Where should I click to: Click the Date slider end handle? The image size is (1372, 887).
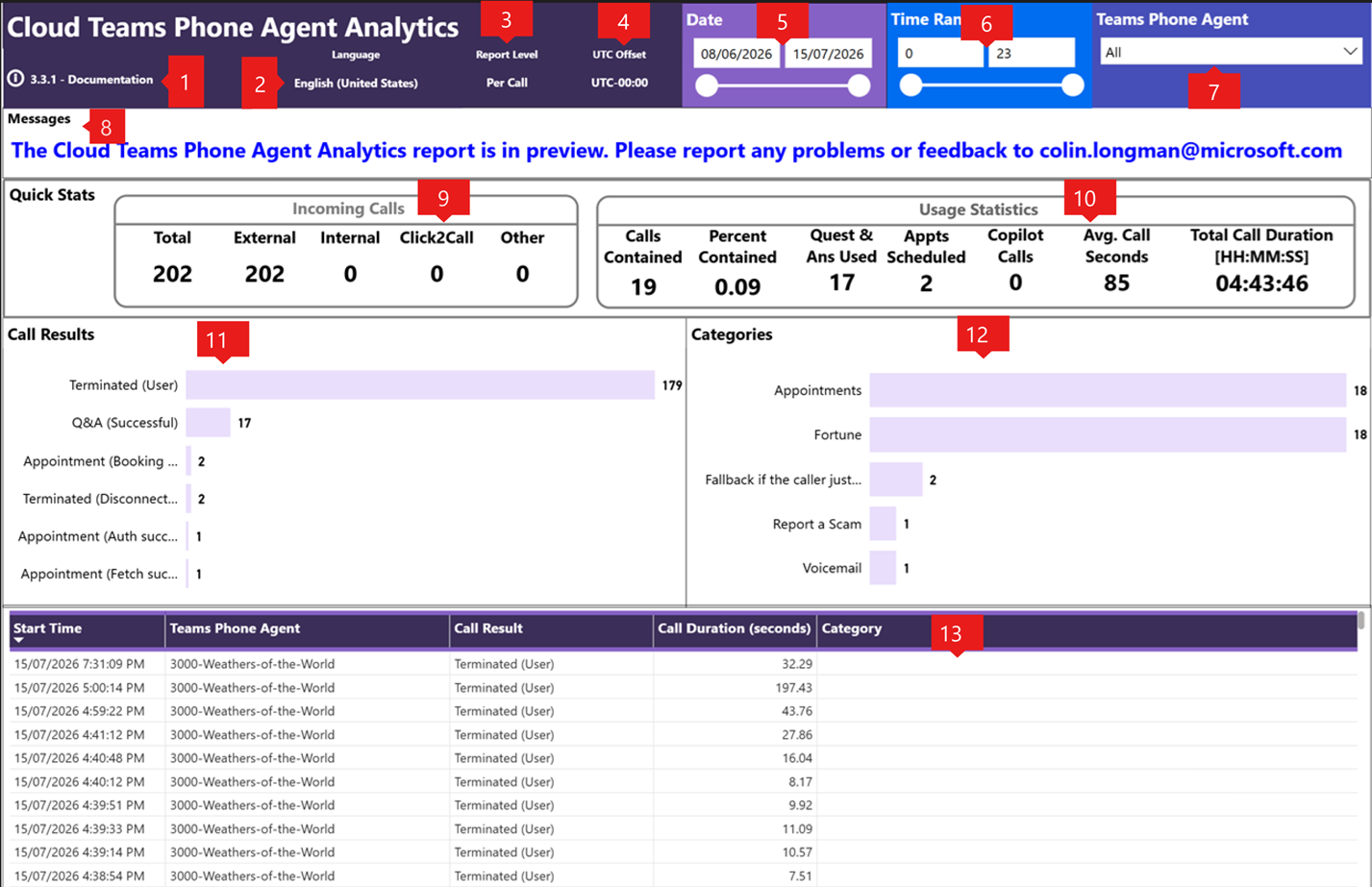tap(860, 86)
